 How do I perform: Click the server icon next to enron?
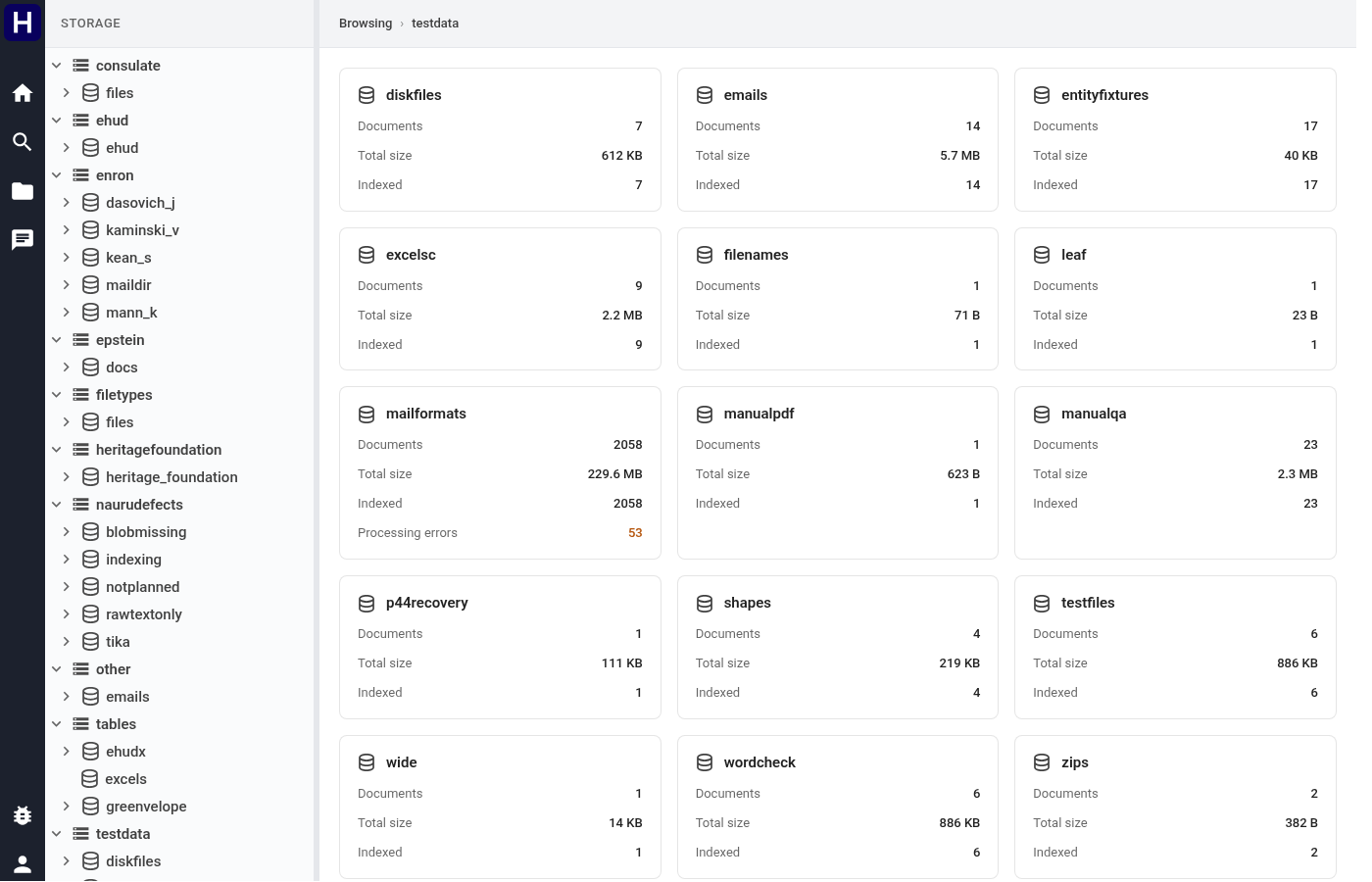tap(80, 175)
